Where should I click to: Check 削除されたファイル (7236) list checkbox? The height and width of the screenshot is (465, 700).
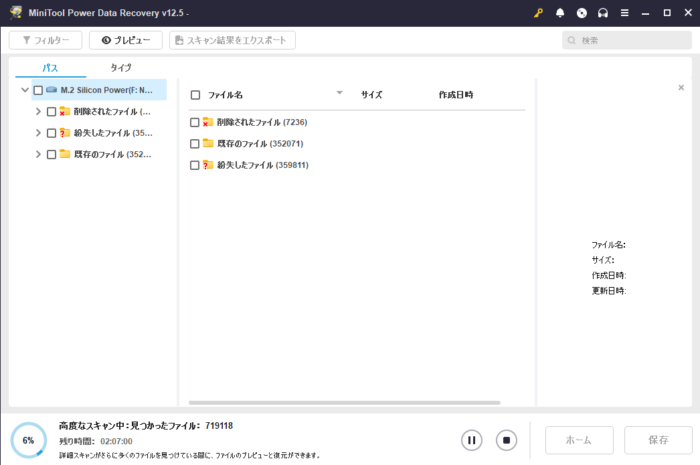click(x=195, y=122)
